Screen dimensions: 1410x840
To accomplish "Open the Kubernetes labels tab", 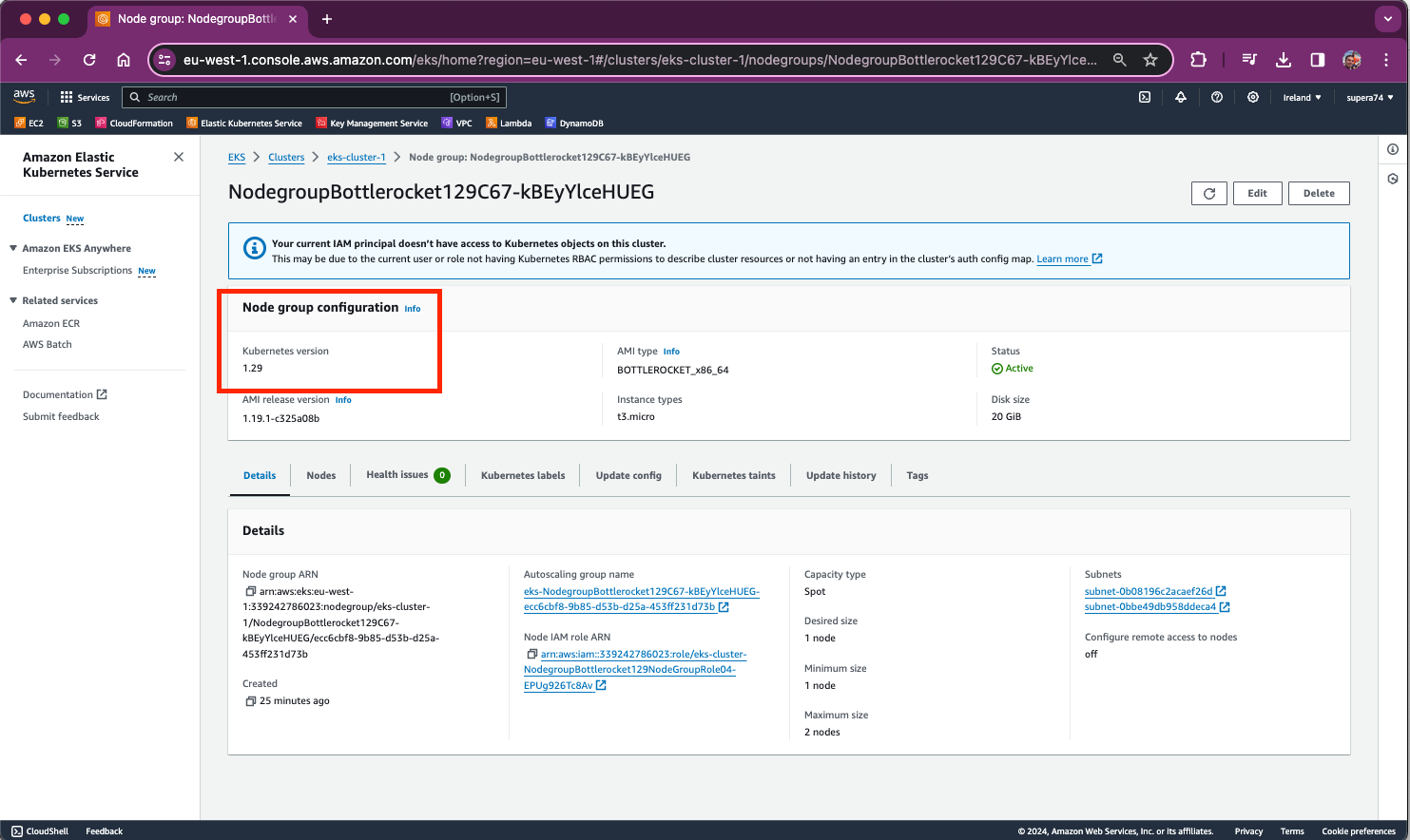I will tap(523, 475).
